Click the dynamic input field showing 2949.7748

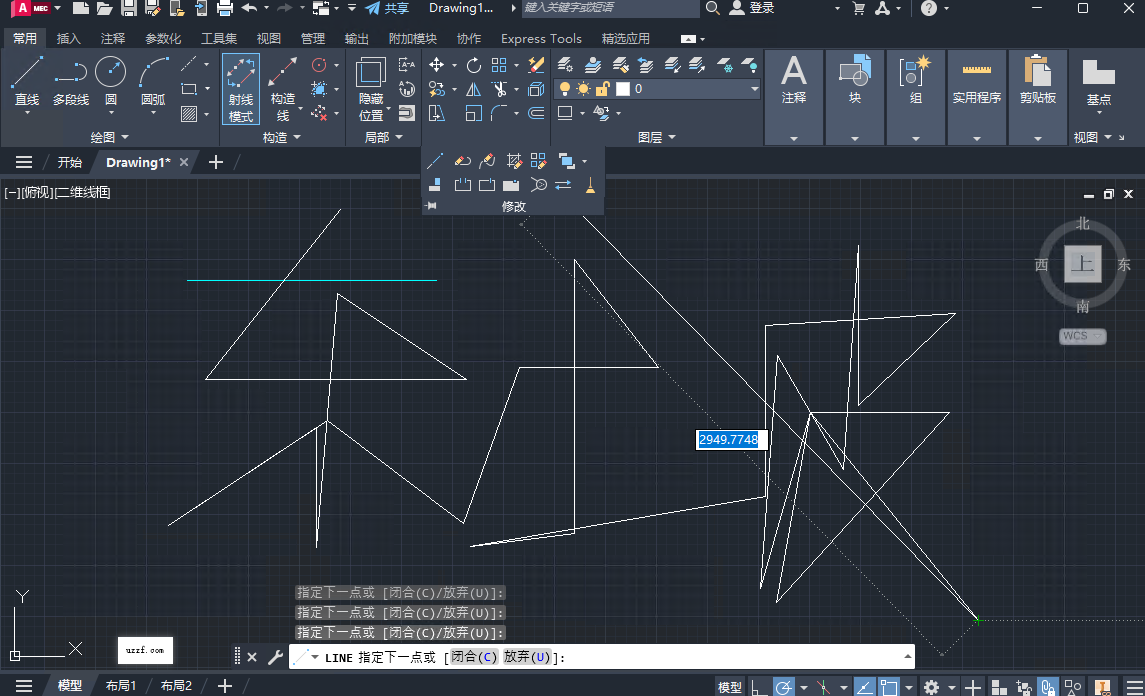730,439
